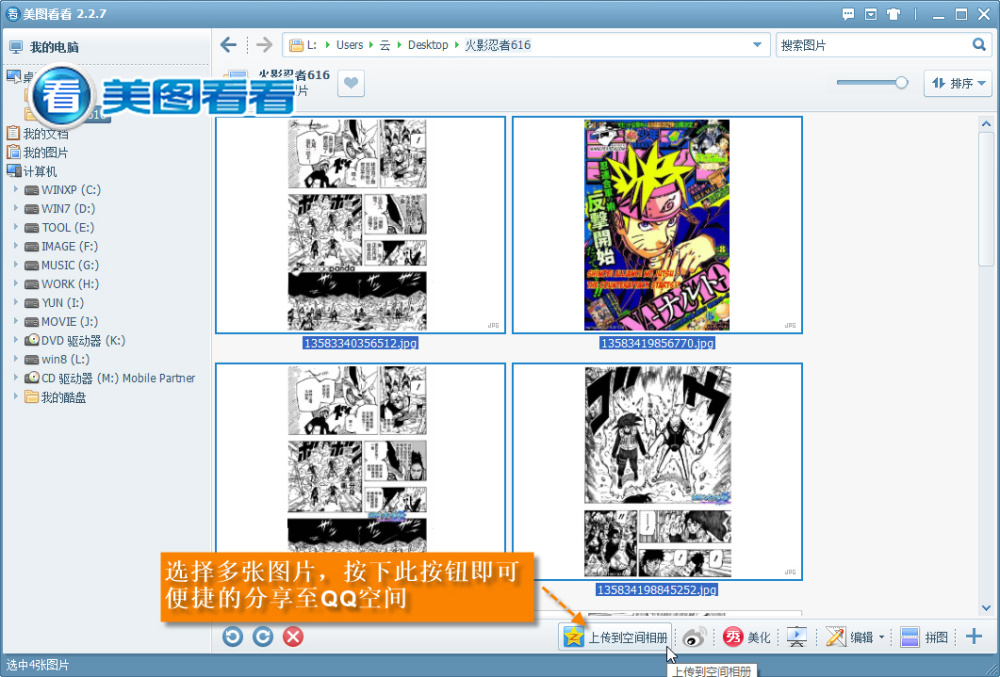Screen dimensions: 1000x677
Task: Click status bar text 选中4张图片
Action: point(37,665)
